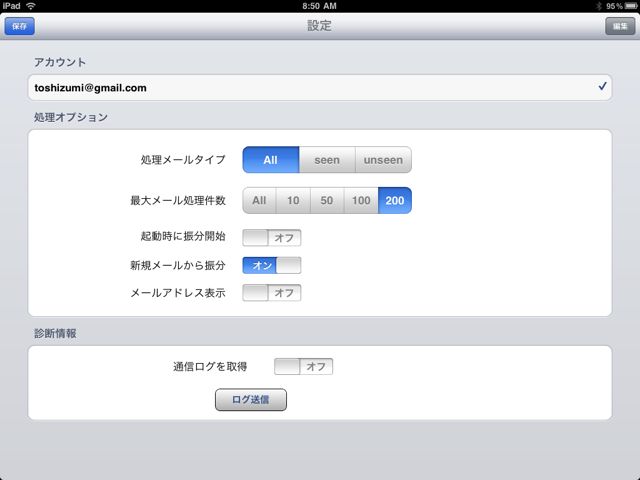
Task: Set 最大メール処理件数 to All
Action: [x=259, y=200]
